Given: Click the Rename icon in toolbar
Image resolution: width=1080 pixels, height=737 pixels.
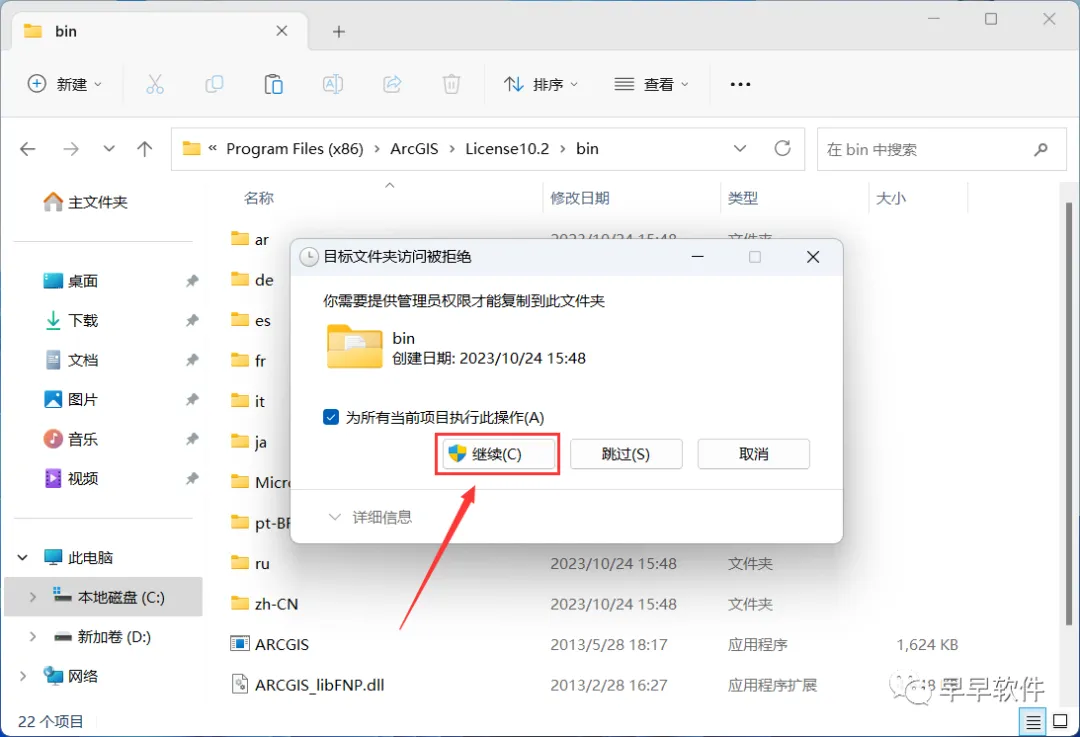Looking at the screenshot, I should tap(333, 84).
